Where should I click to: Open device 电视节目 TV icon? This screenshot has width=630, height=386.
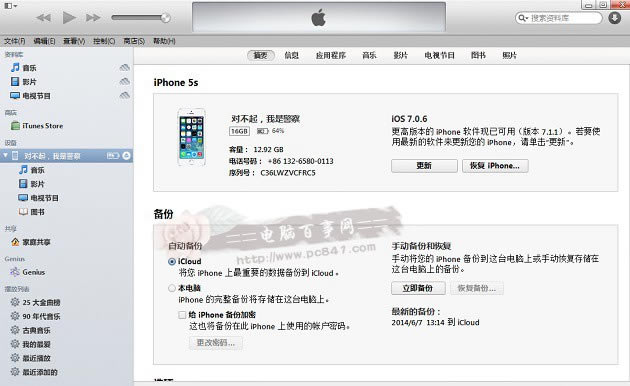23,198
